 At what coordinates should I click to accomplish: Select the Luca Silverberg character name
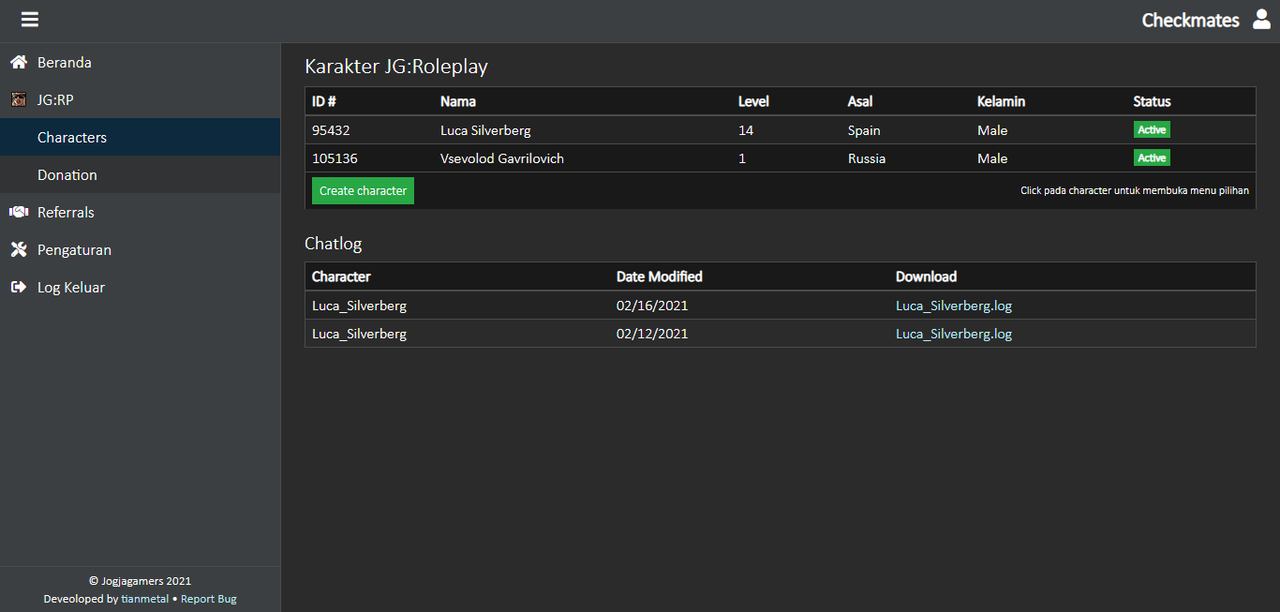[x=485, y=130]
